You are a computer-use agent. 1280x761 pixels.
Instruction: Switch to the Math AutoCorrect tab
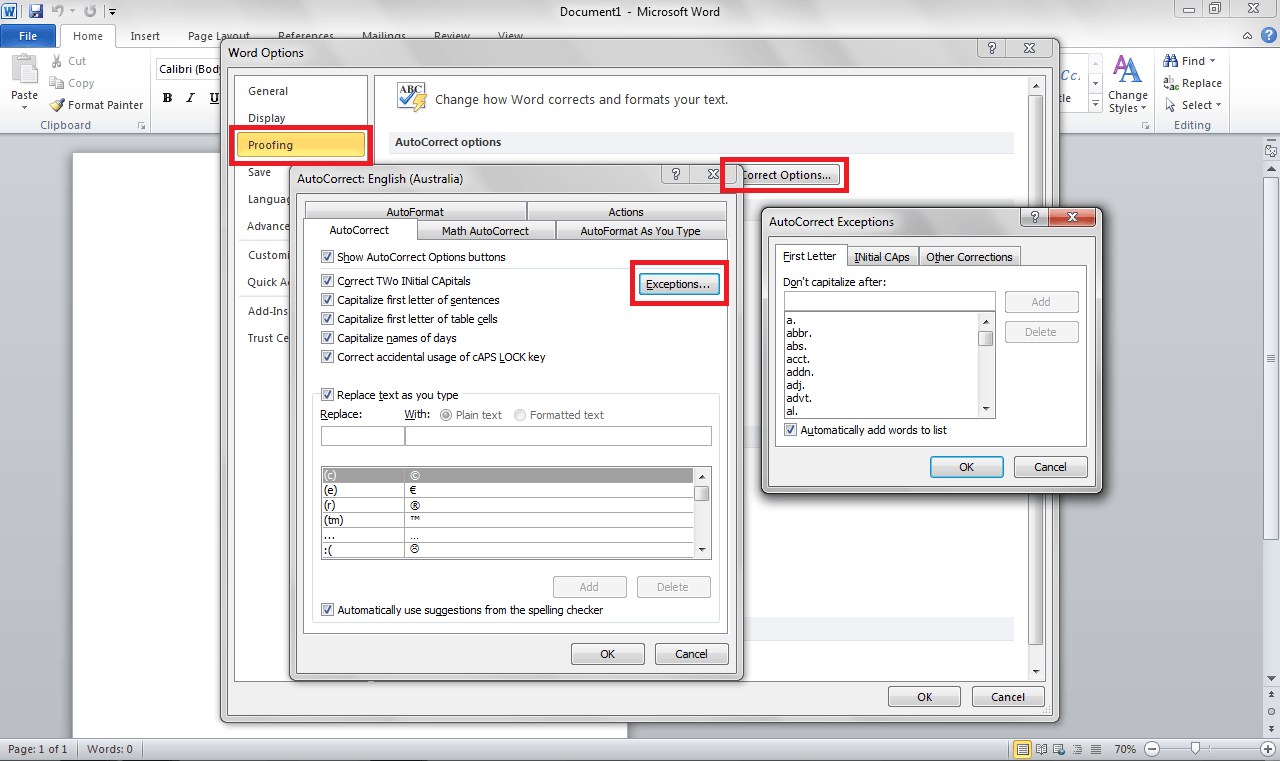tap(485, 231)
